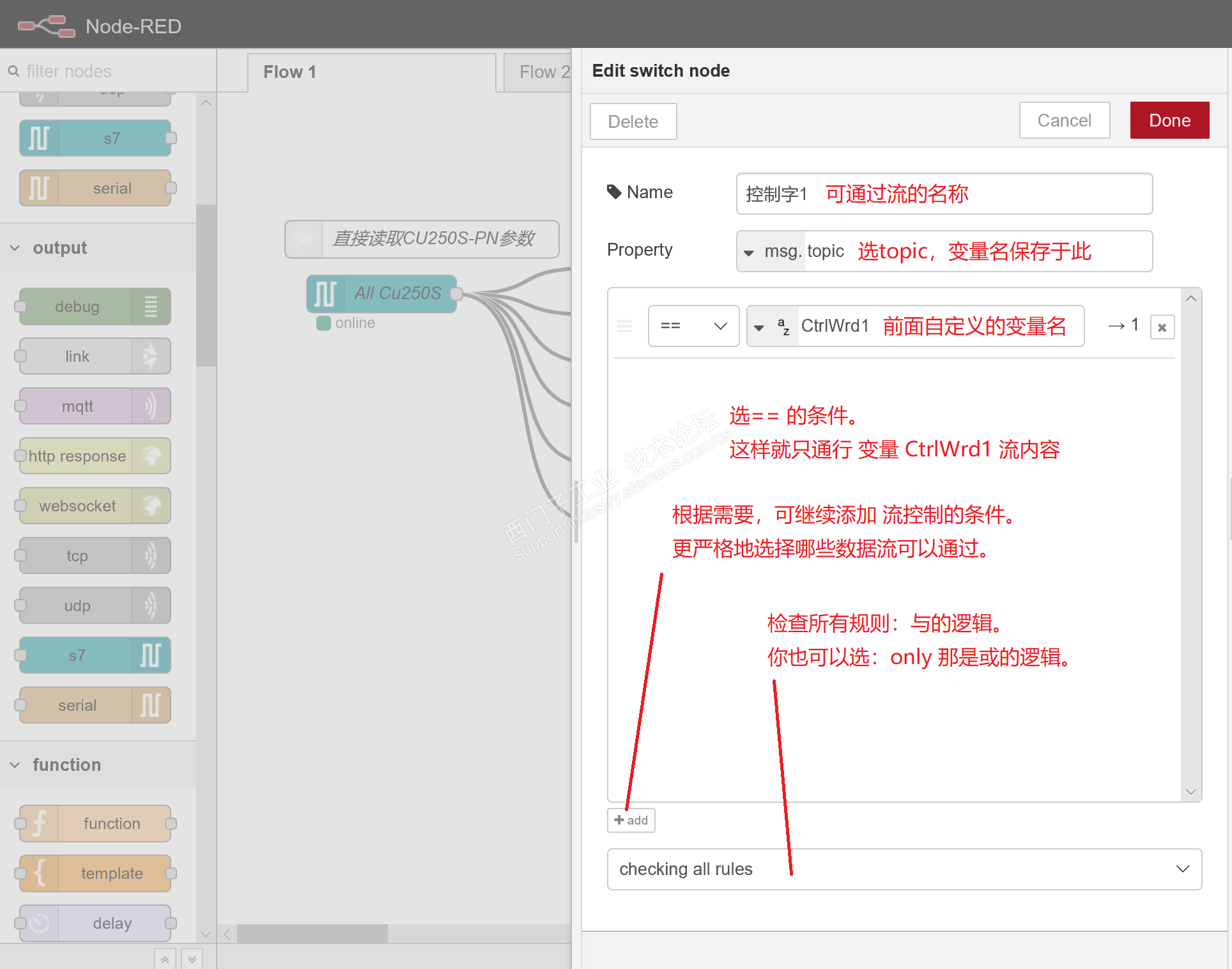Open msg property type dropdown arrow

click(x=749, y=252)
